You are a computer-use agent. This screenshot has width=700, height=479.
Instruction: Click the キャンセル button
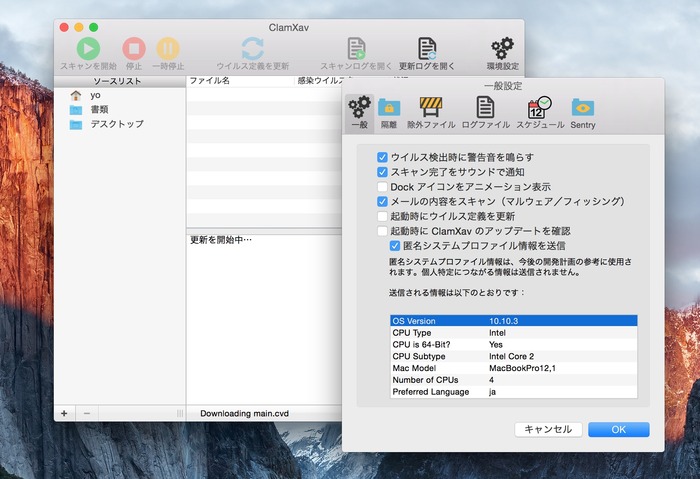point(548,429)
